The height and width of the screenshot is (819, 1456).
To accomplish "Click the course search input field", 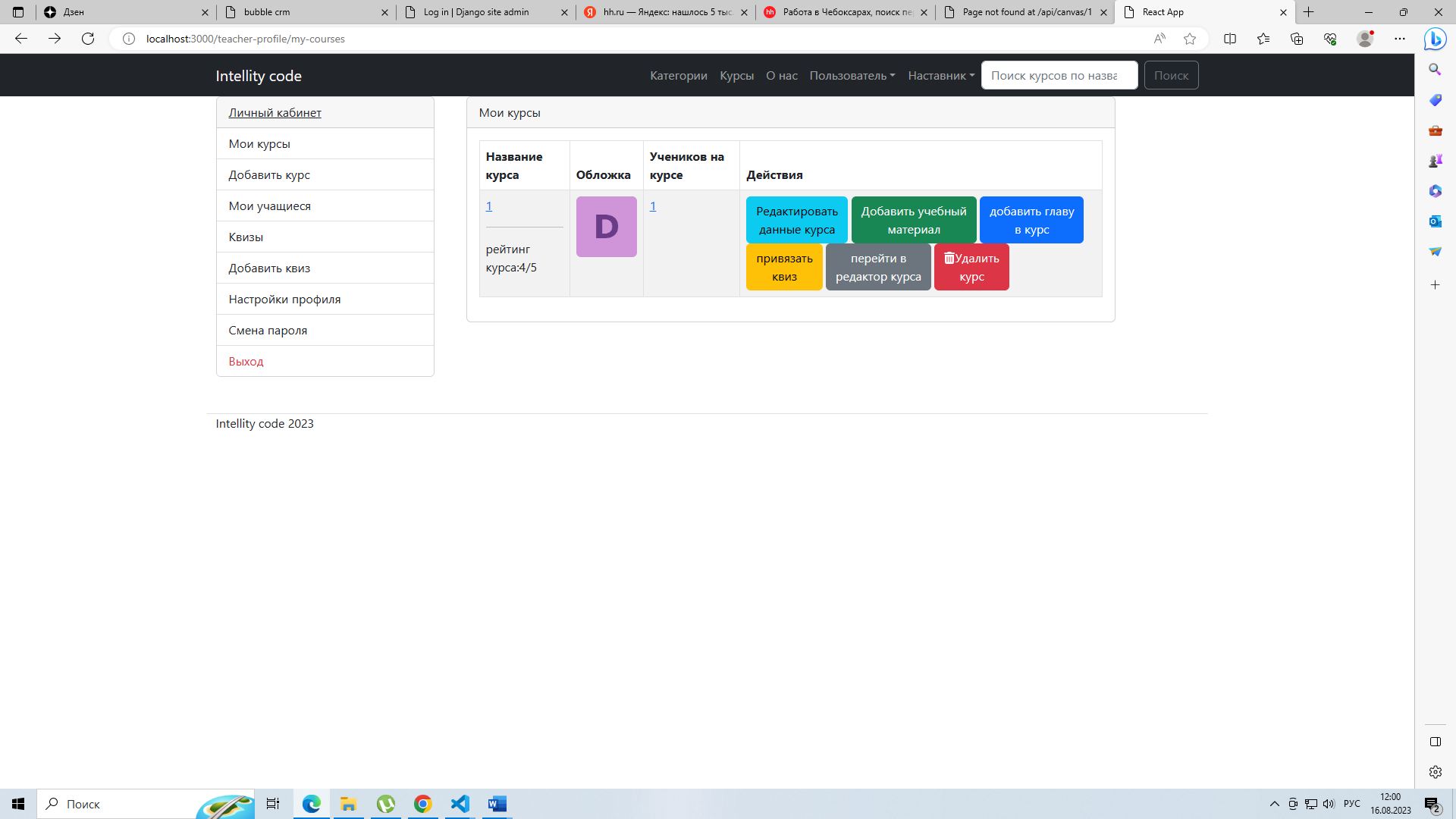I will [1059, 75].
